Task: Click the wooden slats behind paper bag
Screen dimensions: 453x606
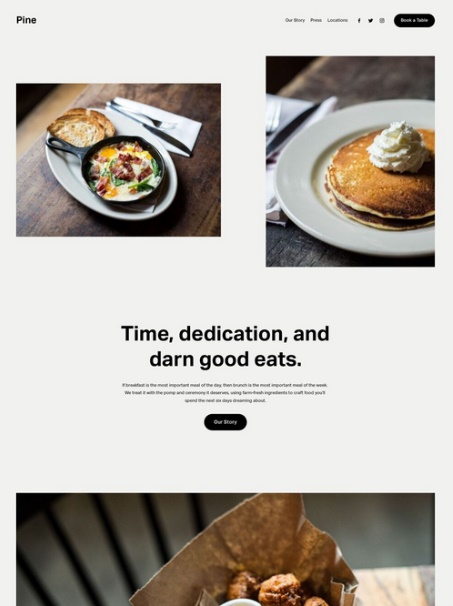Action: point(97,549)
